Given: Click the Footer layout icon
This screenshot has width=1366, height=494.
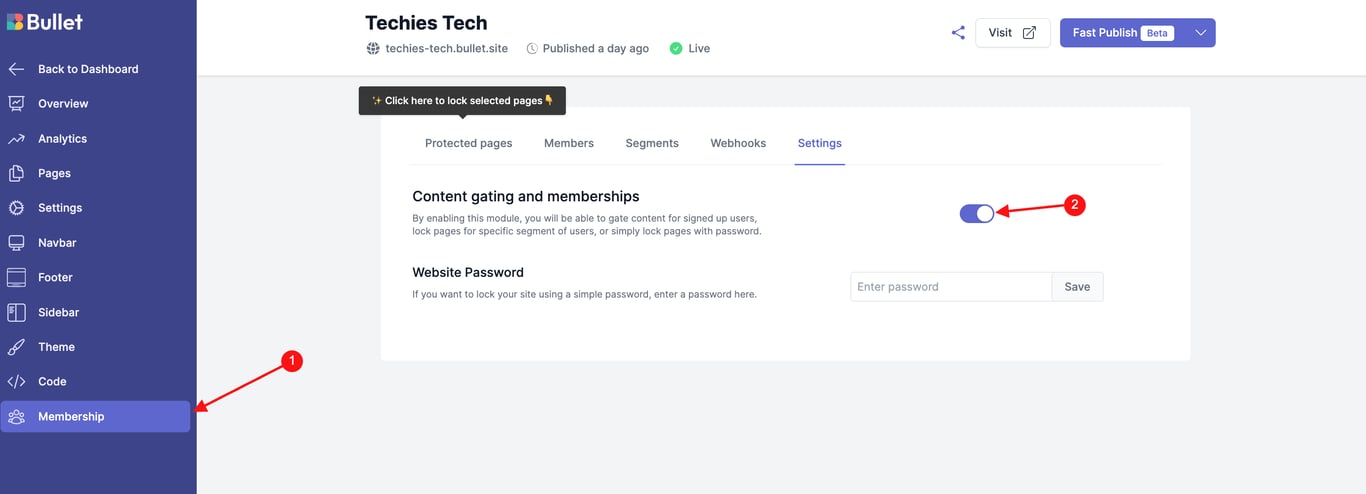Looking at the screenshot, I should 16,277.
